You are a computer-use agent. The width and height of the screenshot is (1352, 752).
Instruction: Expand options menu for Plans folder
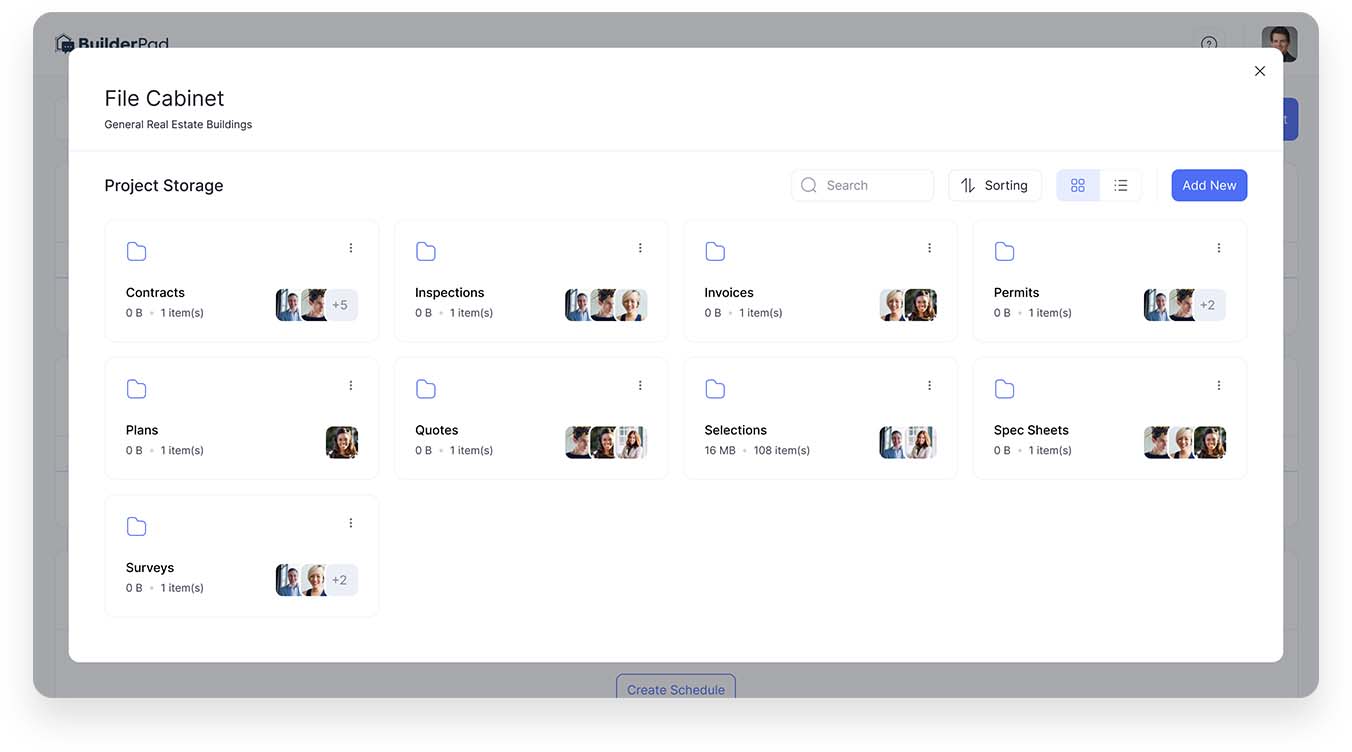[351, 386]
